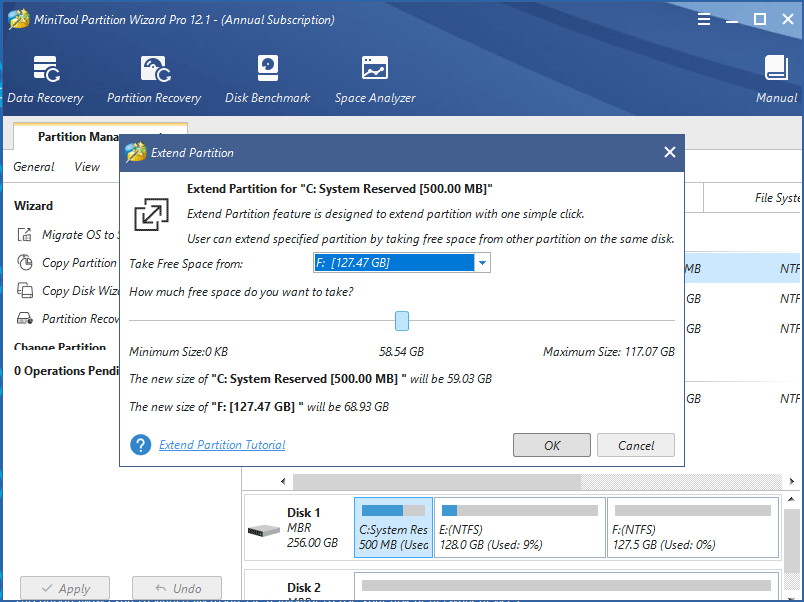The width and height of the screenshot is (804, 602).
Task: Click the Apply button
Action: pos(65,588)
